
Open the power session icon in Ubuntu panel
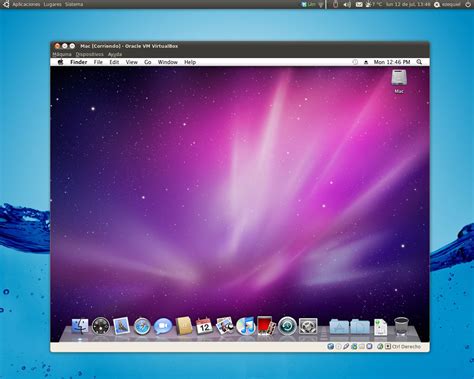point(468,4)
